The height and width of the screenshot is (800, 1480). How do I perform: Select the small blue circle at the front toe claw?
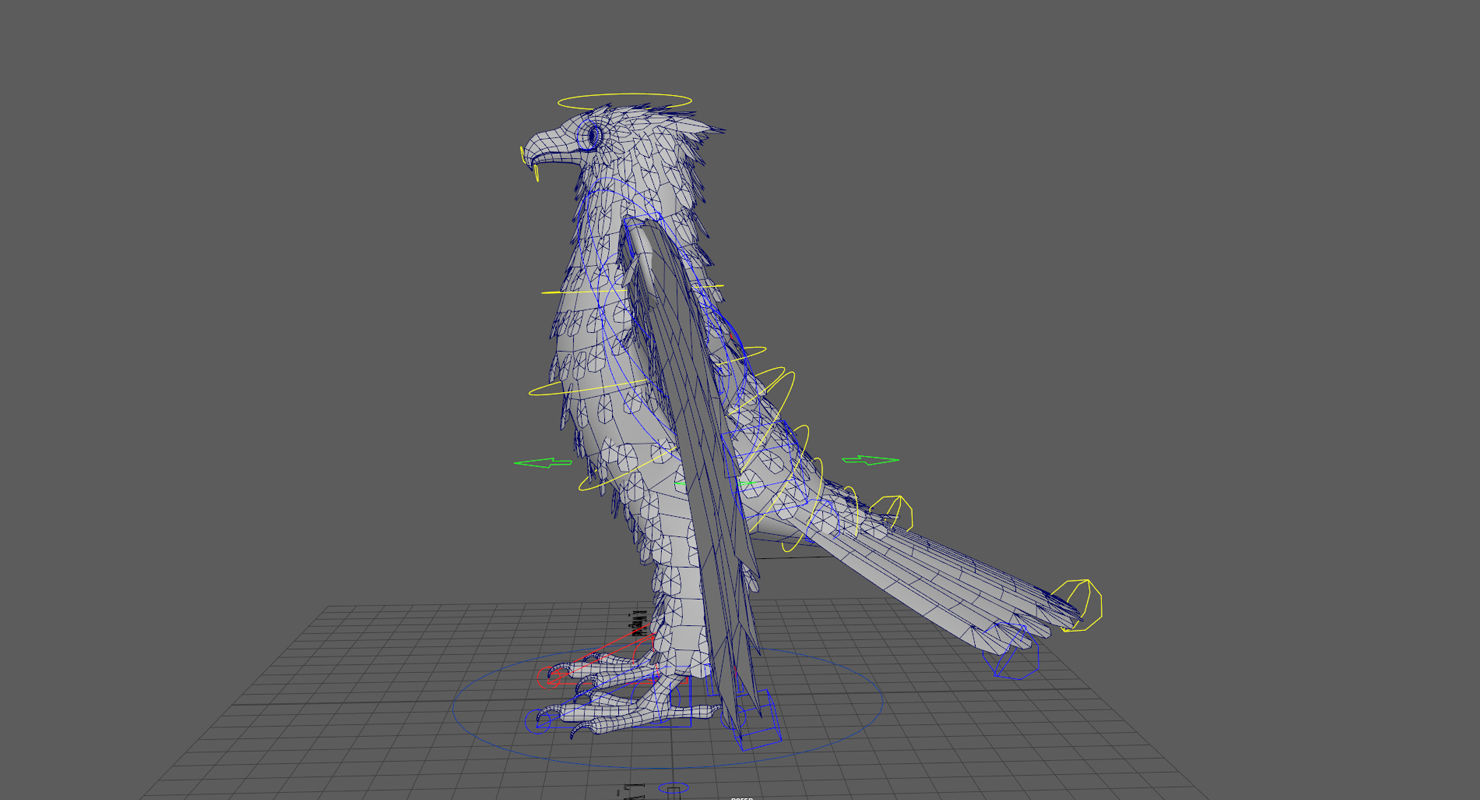click(538, 721)
